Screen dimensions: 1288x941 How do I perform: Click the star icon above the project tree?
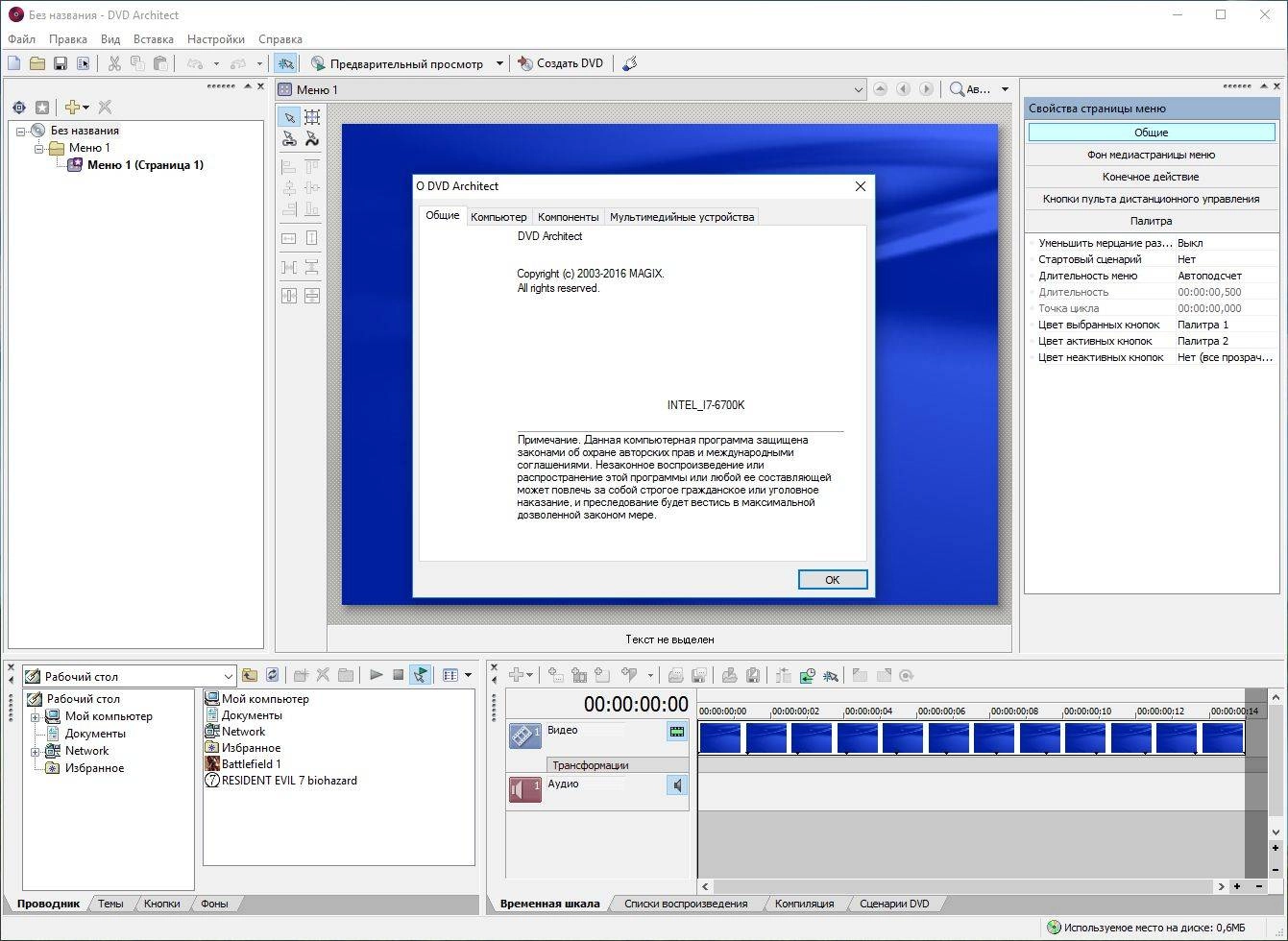pos(42,108)
